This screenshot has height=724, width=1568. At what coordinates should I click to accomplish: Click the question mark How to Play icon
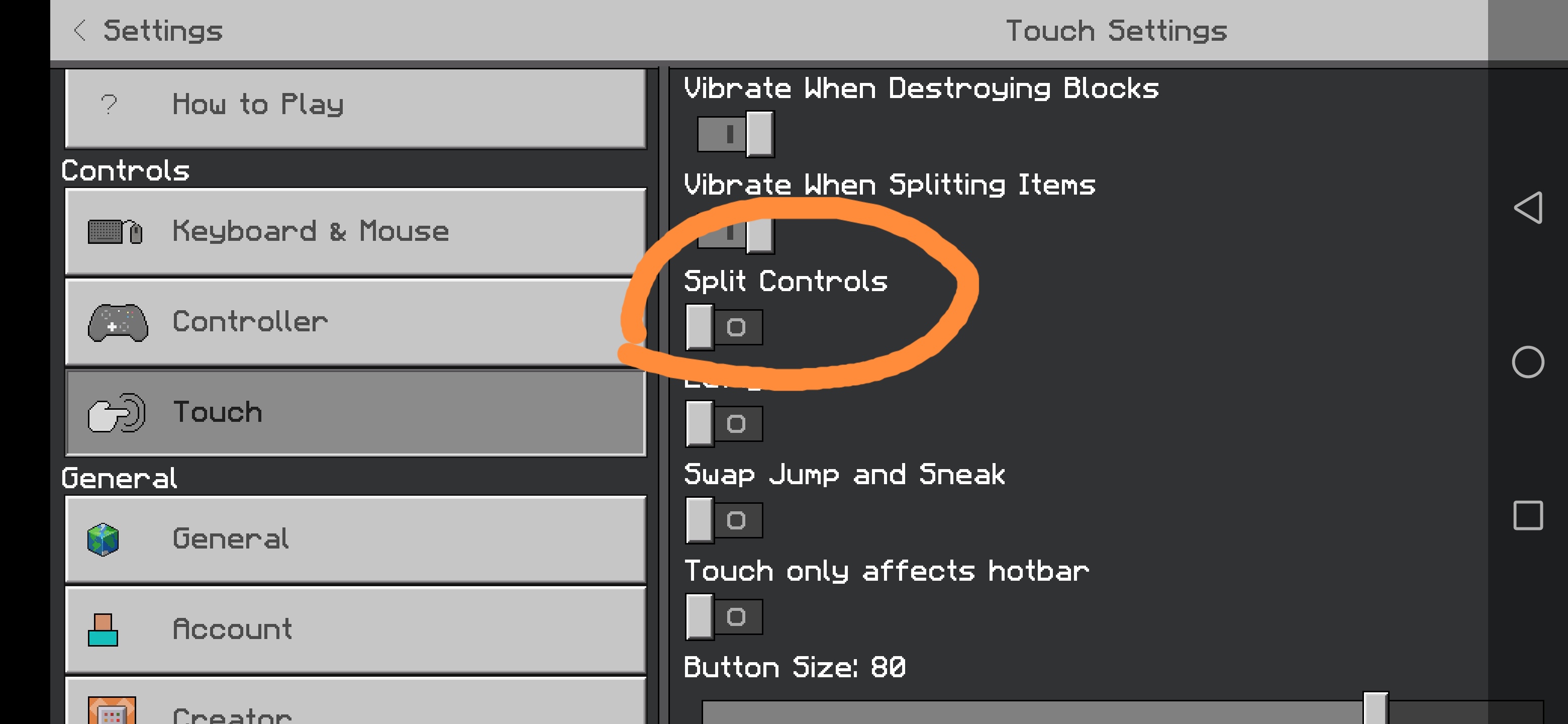[109, 105]
